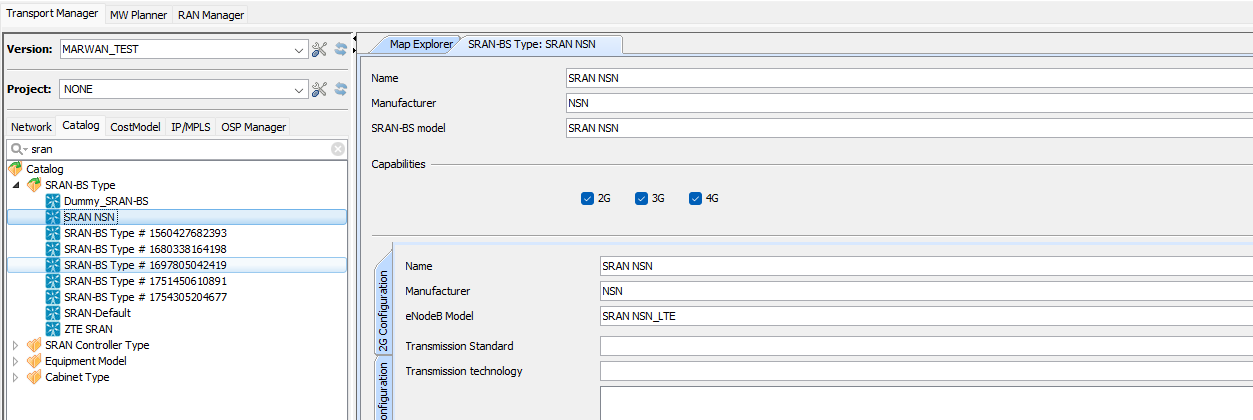
Task: Disable the 4G capability checkbox
Action: pyautogui.click(x=695, y=198)
